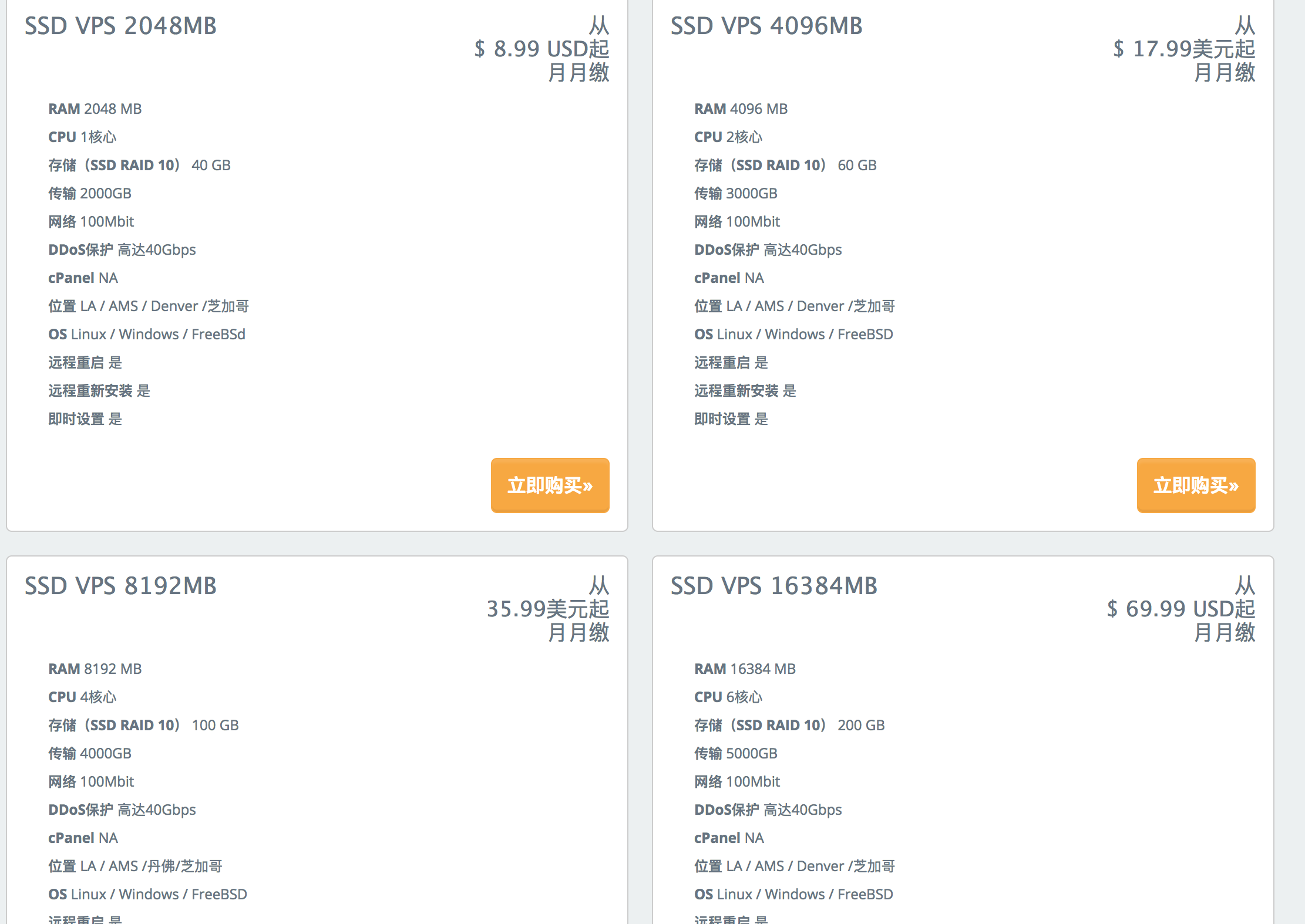1305x924 pixels.
Task: Click 远程重启 是 in the 4096MB plan
Action: 731,362
